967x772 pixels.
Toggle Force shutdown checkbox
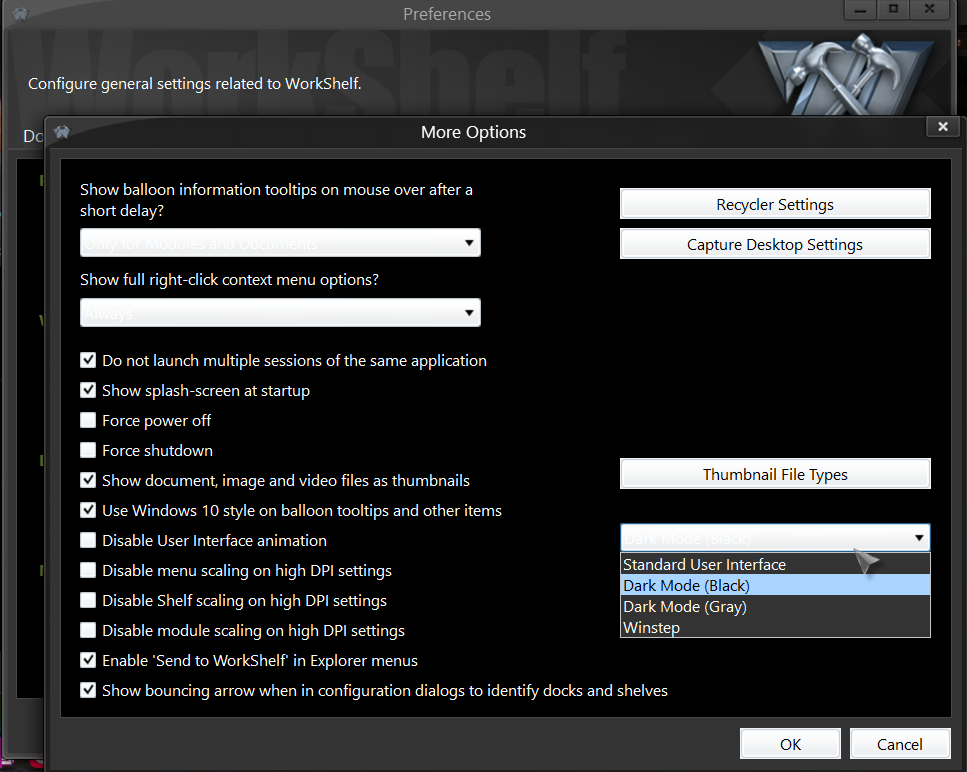pyautogui.click(x=88, y=450)
